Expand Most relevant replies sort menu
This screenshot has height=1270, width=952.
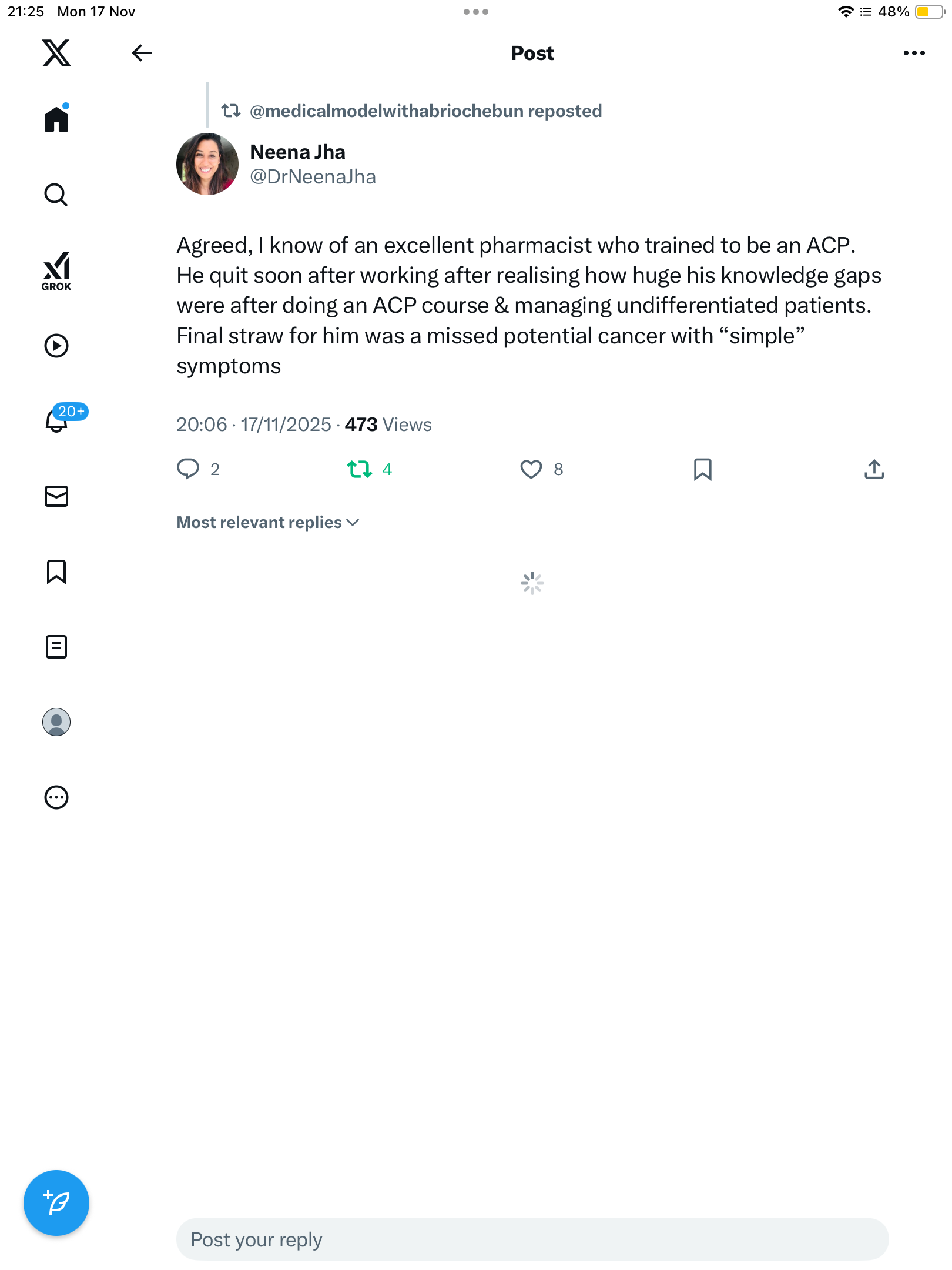coord(268,522)
